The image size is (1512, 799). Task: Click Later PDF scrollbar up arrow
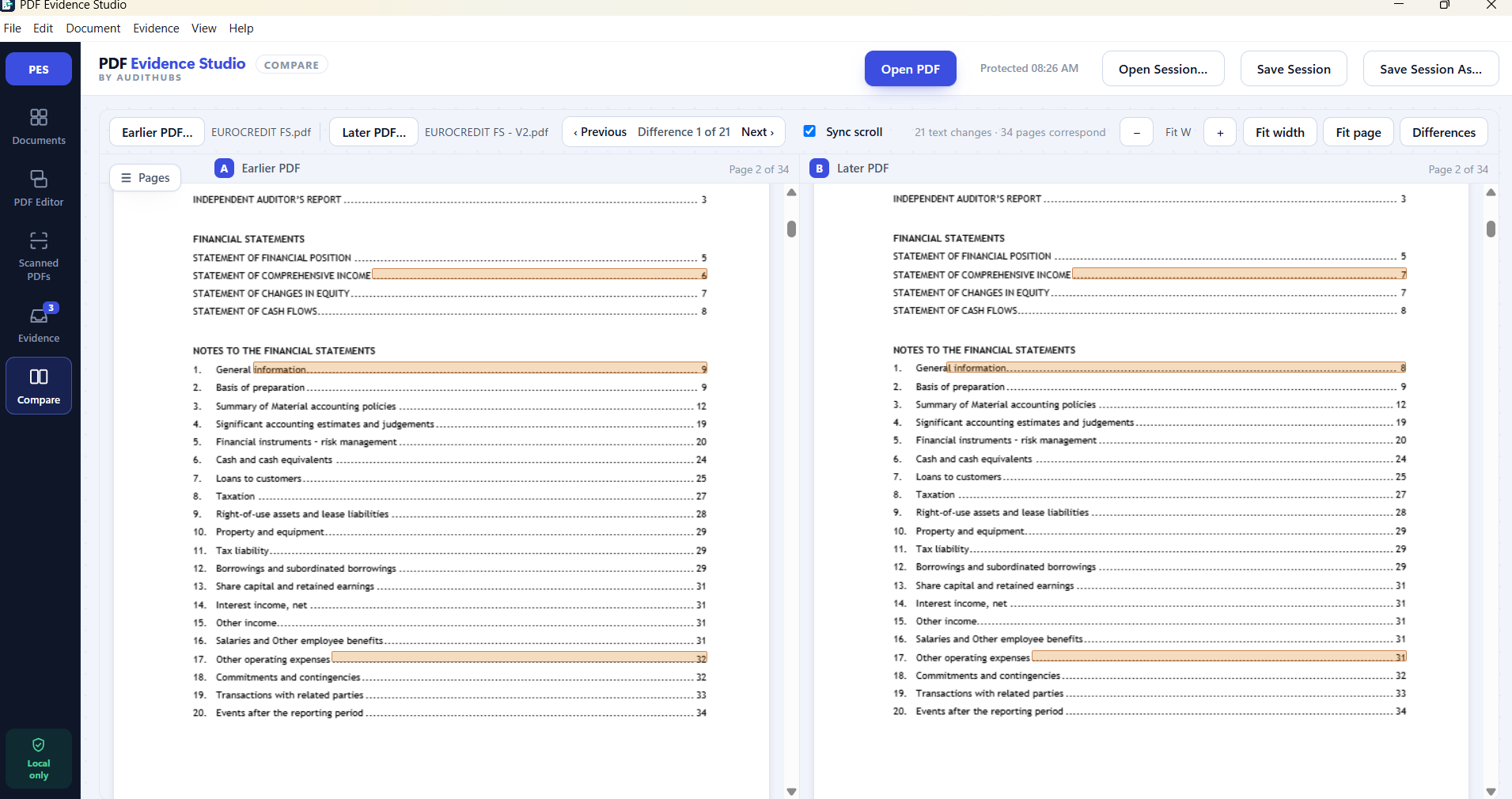click(x=1491, y=192)
